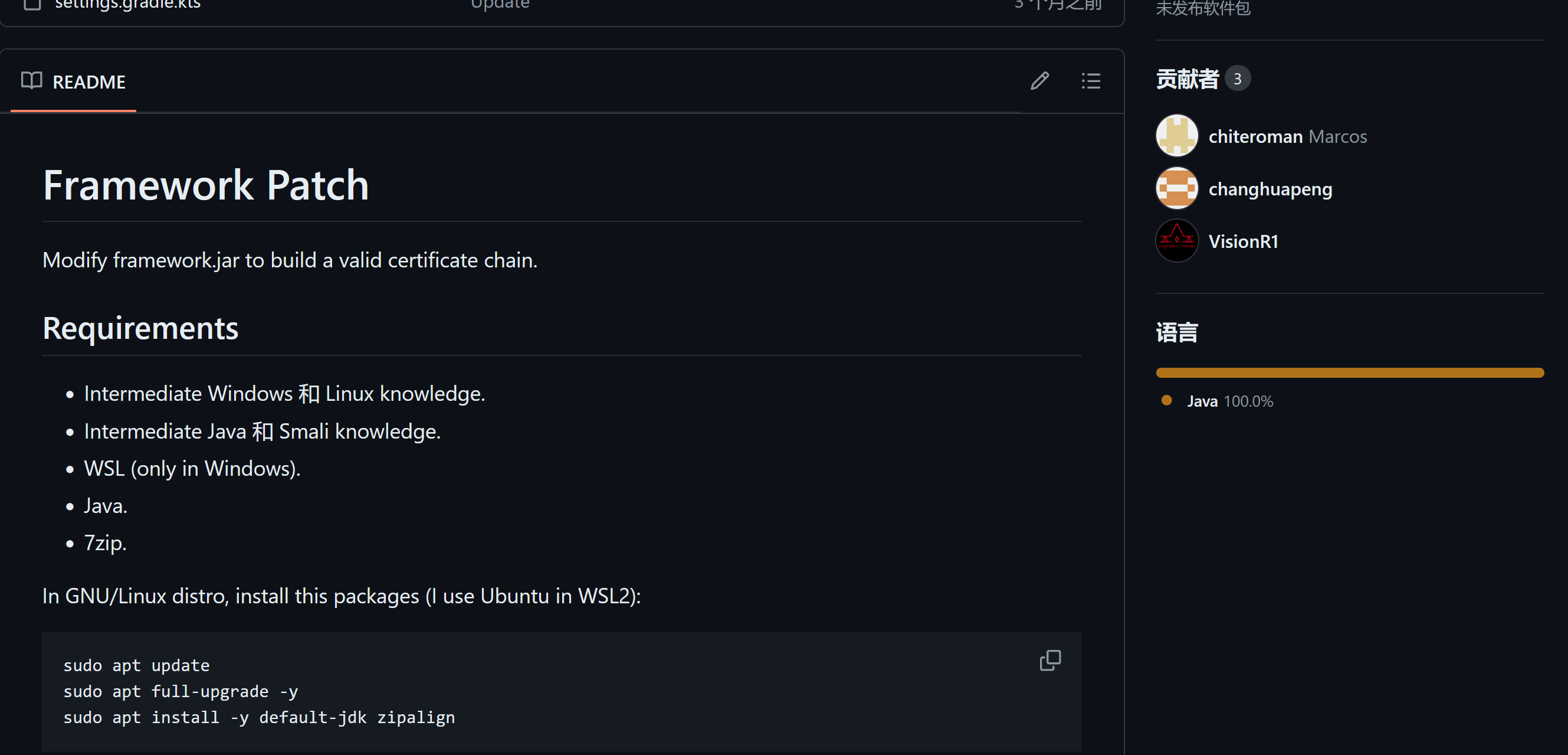
Task: Click the Java language color bar
Action: [1350, 372]
